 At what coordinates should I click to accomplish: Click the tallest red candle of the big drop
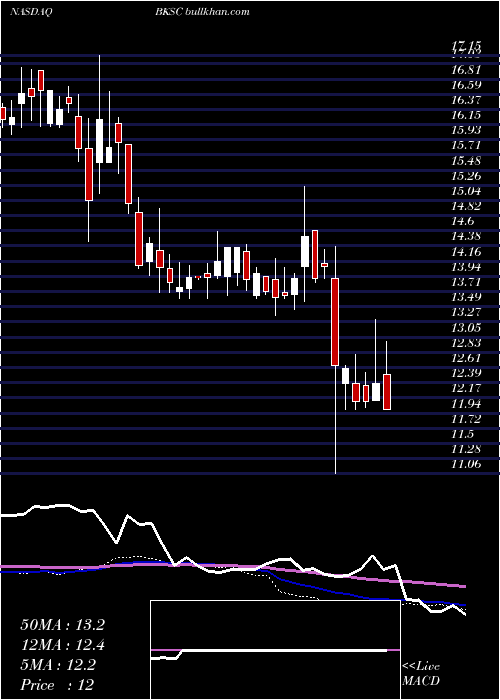(x=335, y=322)
